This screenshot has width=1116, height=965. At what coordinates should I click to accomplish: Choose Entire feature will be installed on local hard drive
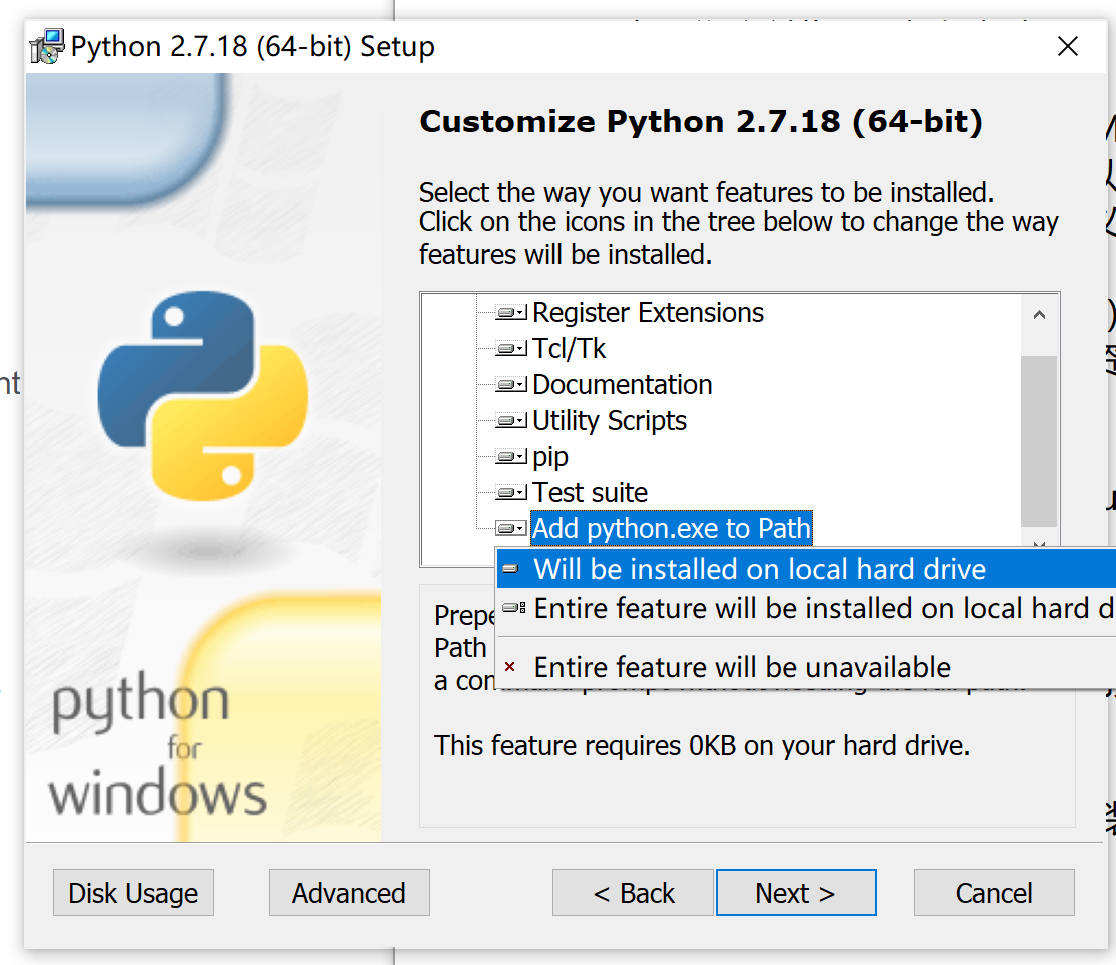806,608
